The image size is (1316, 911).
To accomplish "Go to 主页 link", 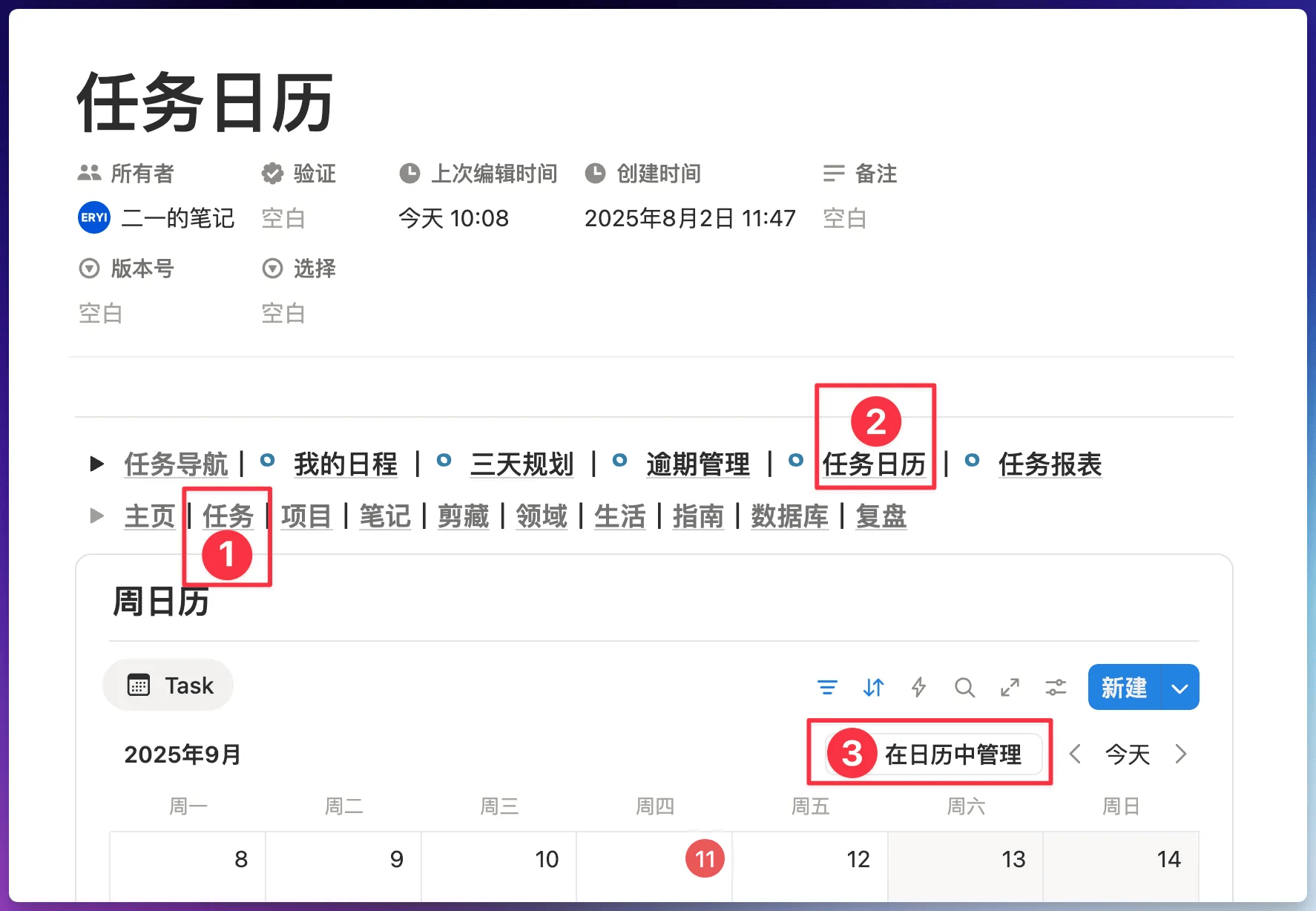I will click(150, 516).
